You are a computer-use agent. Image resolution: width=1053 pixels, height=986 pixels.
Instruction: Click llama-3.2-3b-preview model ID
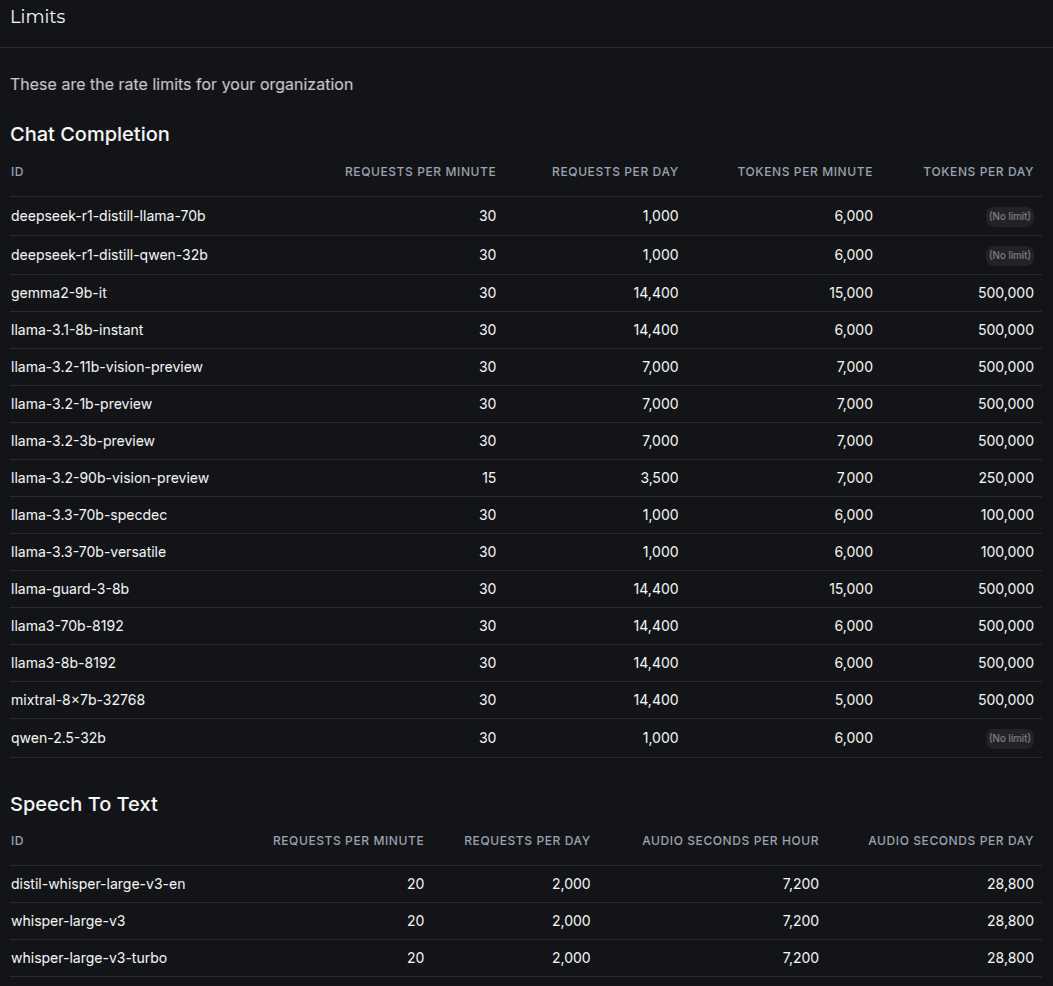83,441
